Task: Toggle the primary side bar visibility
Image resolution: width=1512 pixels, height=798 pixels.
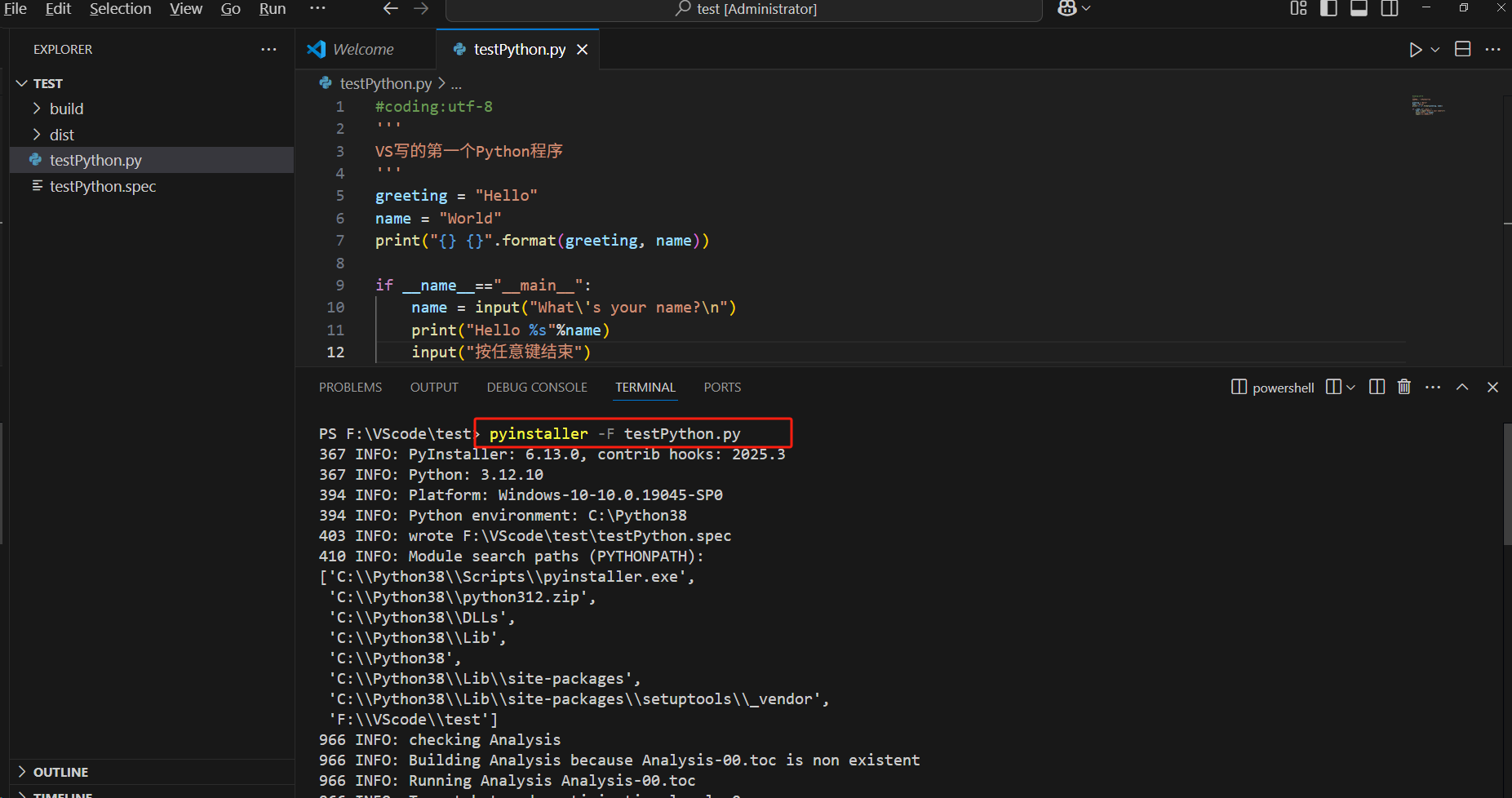Action: tap(1328, 8)
